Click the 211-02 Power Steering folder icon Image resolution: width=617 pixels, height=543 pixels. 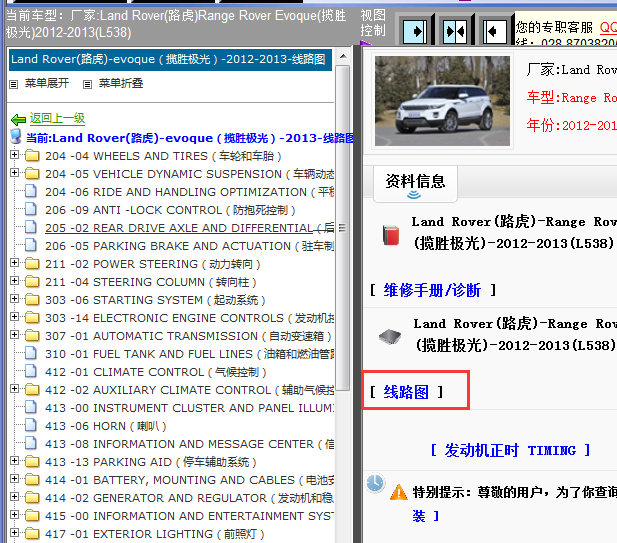[x=32, y=264]
